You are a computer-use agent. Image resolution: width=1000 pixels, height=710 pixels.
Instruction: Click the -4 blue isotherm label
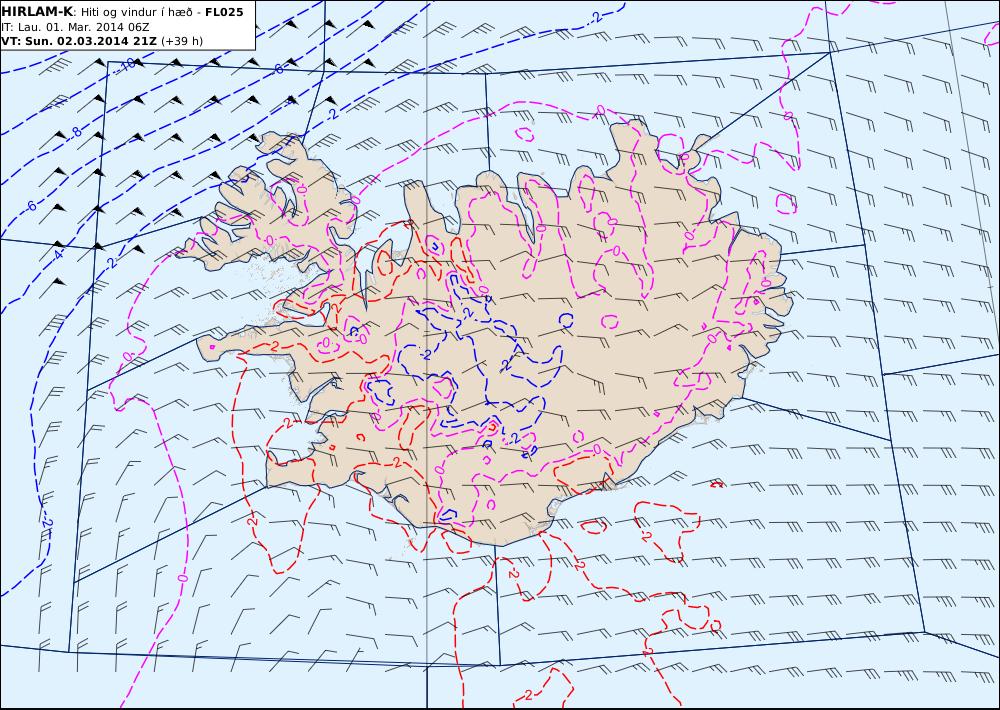(57, 255)
